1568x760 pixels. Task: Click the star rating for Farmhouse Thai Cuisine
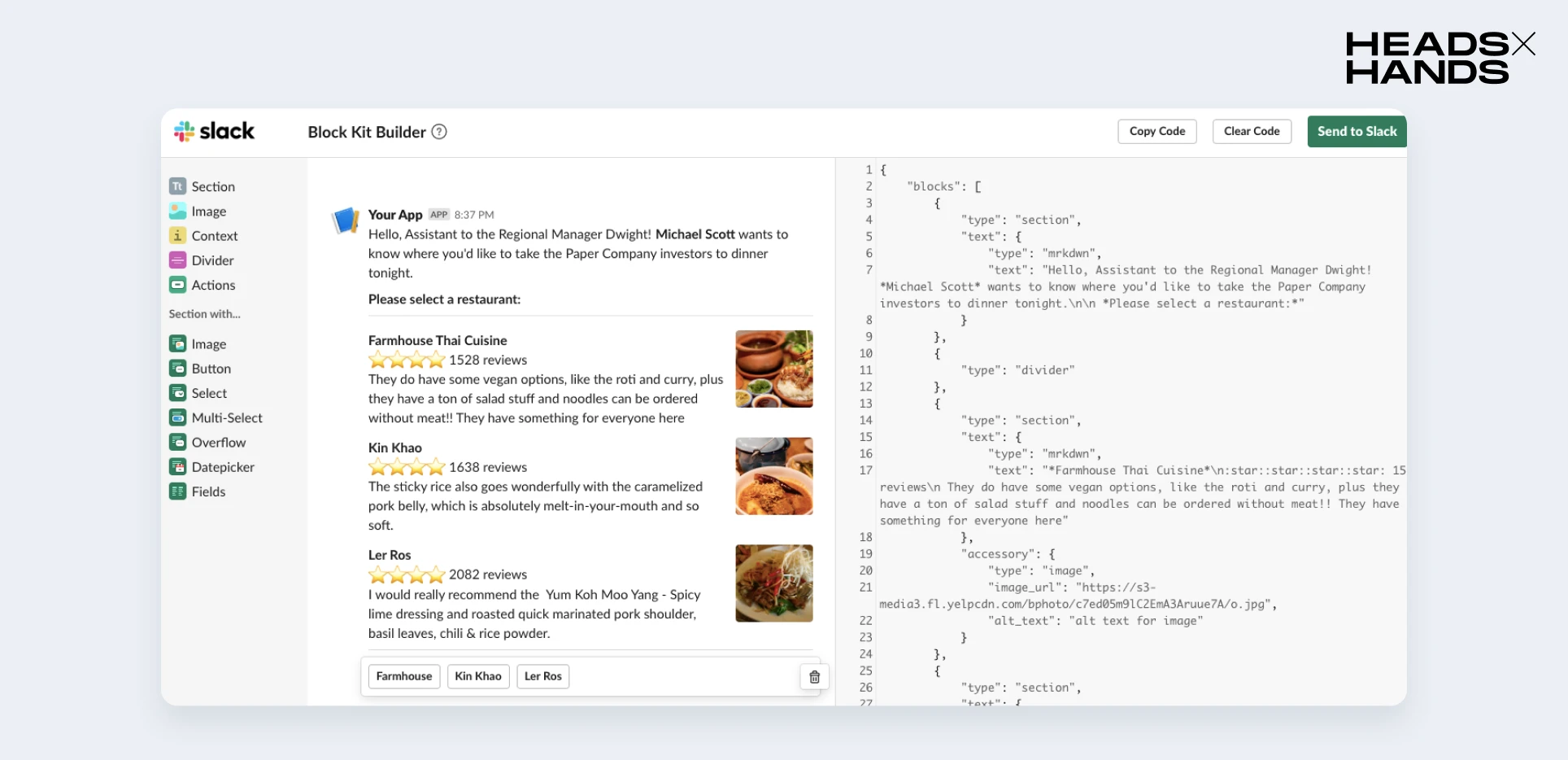point(407,360)
